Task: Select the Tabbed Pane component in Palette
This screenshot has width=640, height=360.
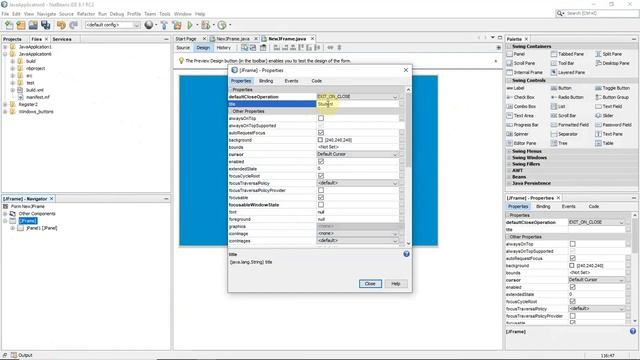Action: pos(567,54)
